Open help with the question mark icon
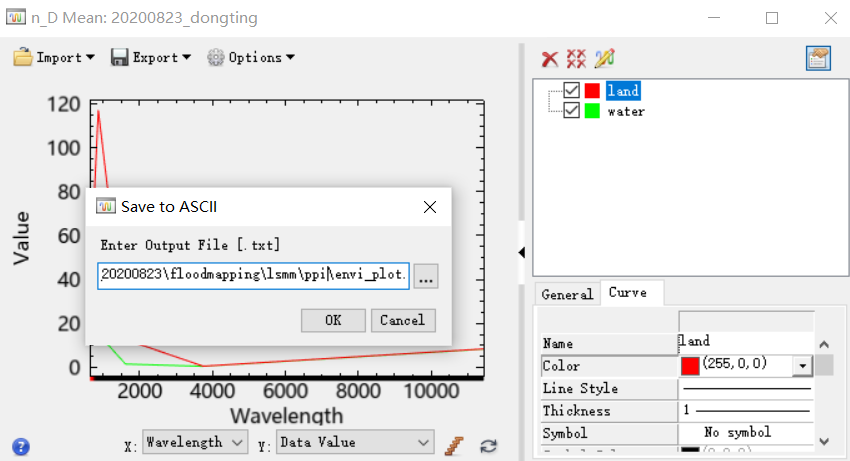Image resolution: width=850 pixels, height=461 pixels. [21, 447]
